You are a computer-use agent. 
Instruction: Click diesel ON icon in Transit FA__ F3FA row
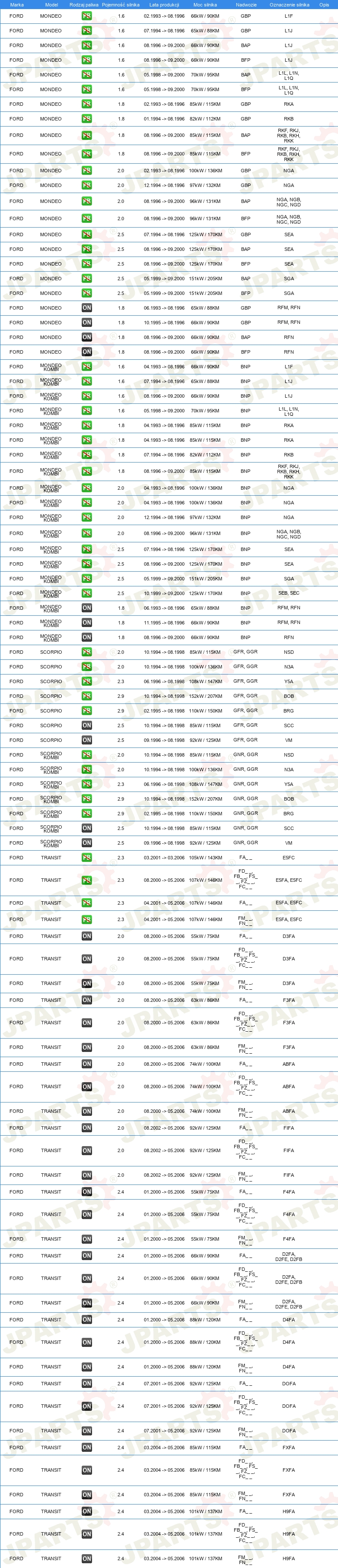point(86,1000)
